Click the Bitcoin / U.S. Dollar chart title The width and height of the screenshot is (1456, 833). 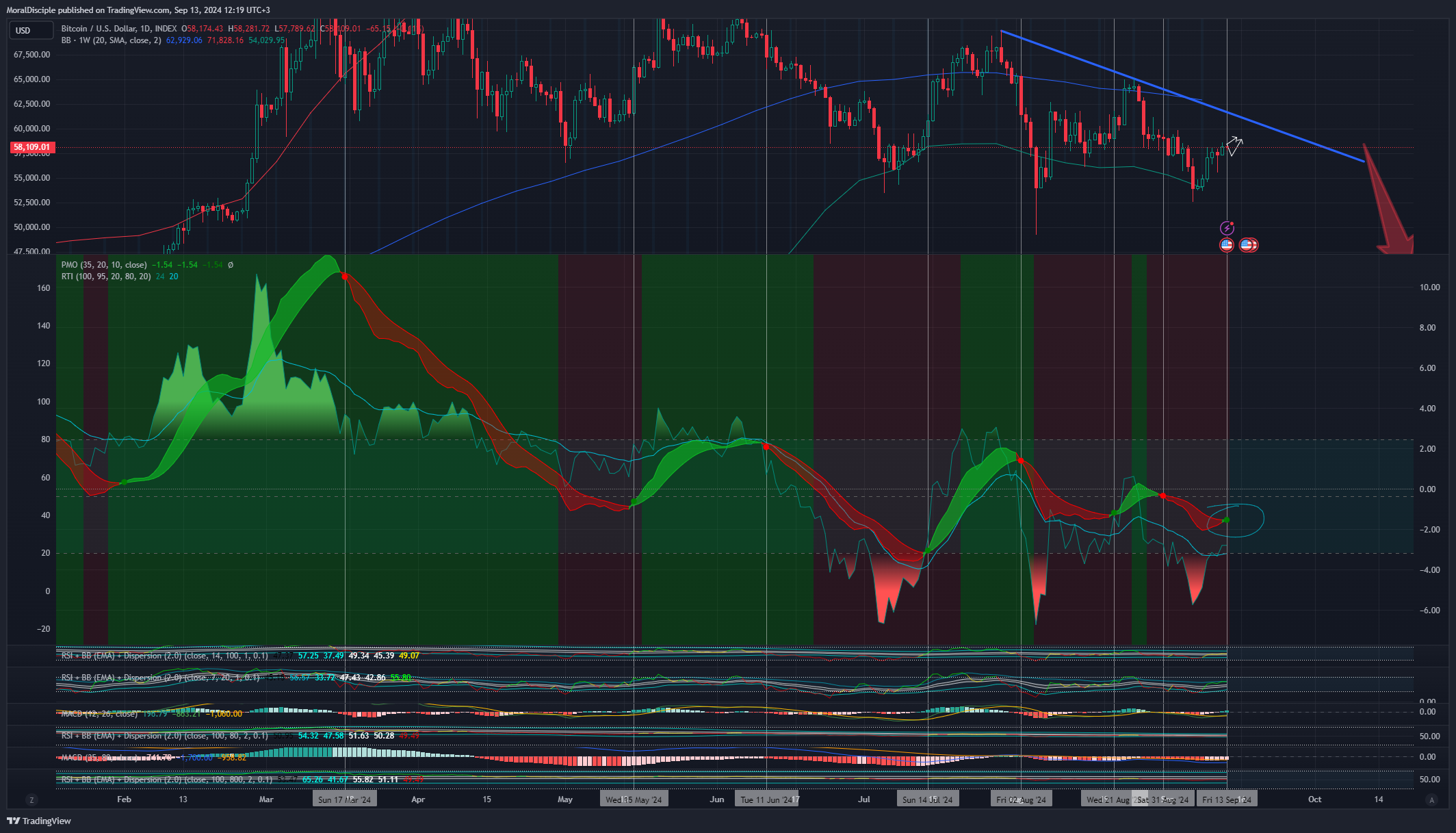pyautogui.click(x=119, y=29)
